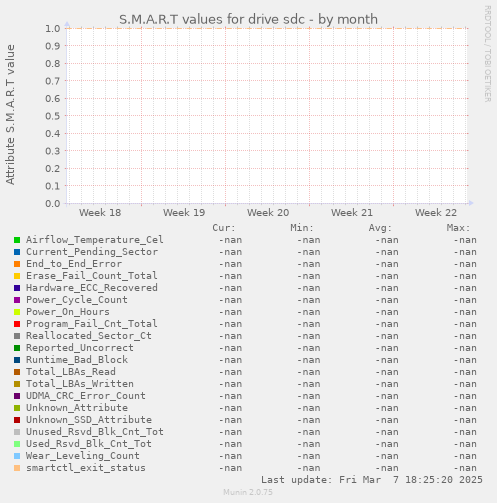Select the Airflow_Temperature_Cel legend label

tap(95, 240)
